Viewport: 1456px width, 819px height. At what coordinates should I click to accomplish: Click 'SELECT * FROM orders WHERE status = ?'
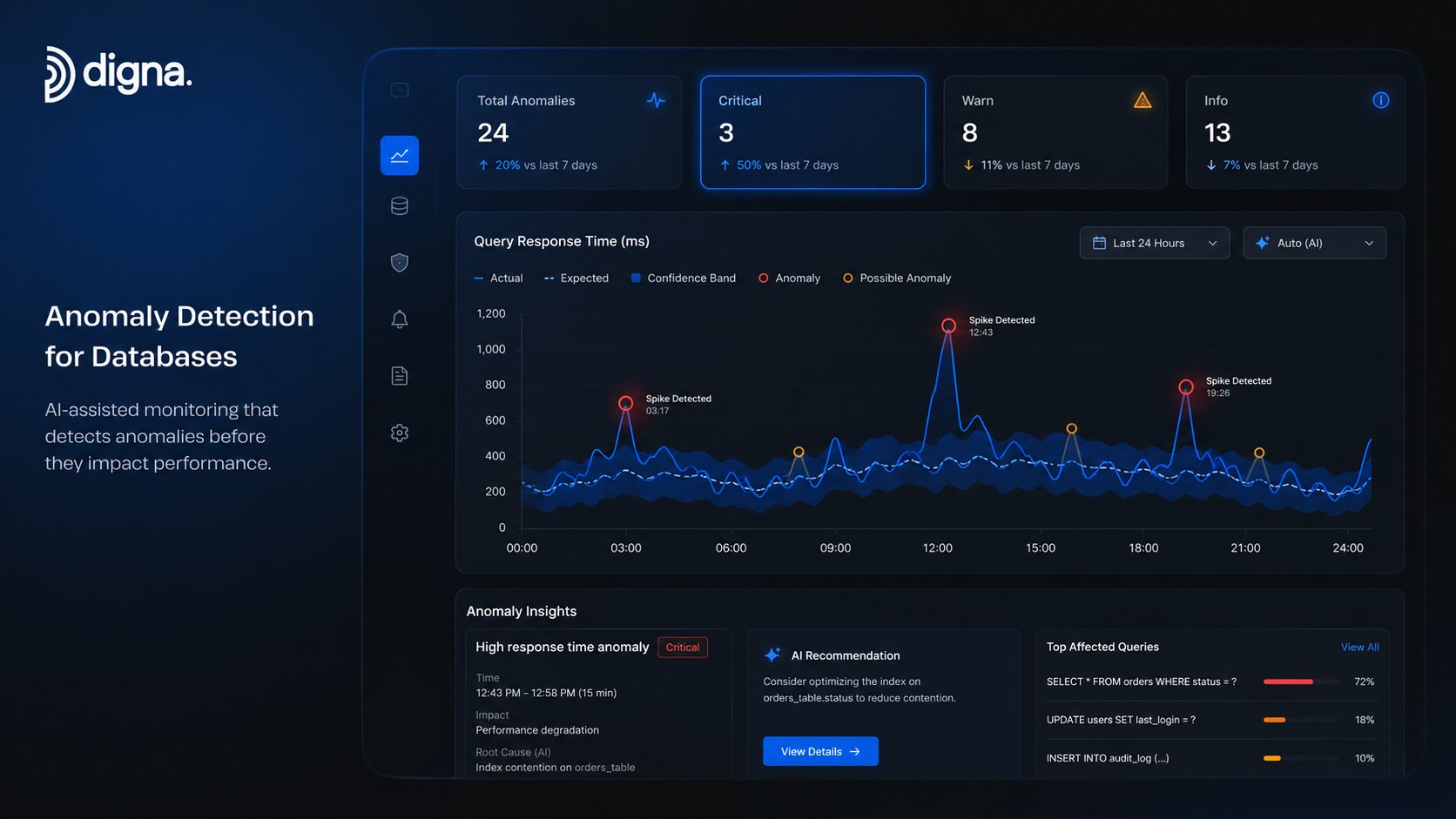click(1142, 681)
